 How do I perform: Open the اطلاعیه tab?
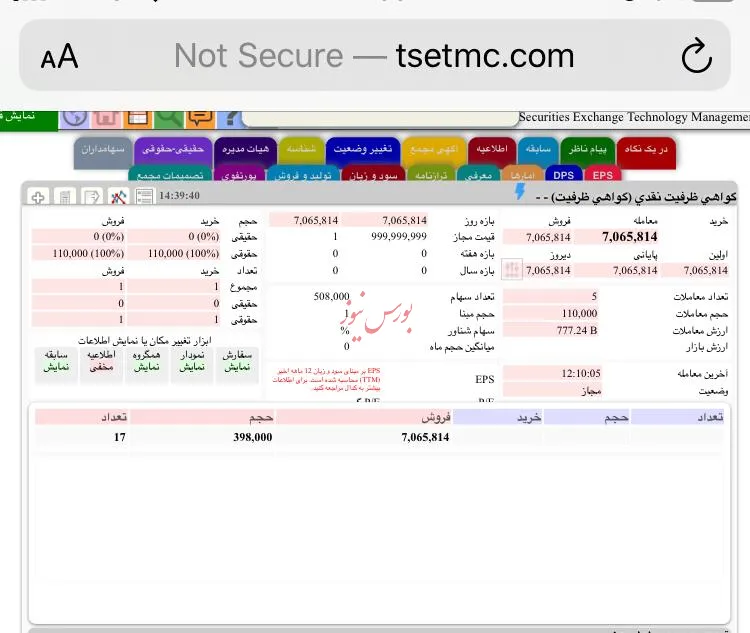[492, 152]
